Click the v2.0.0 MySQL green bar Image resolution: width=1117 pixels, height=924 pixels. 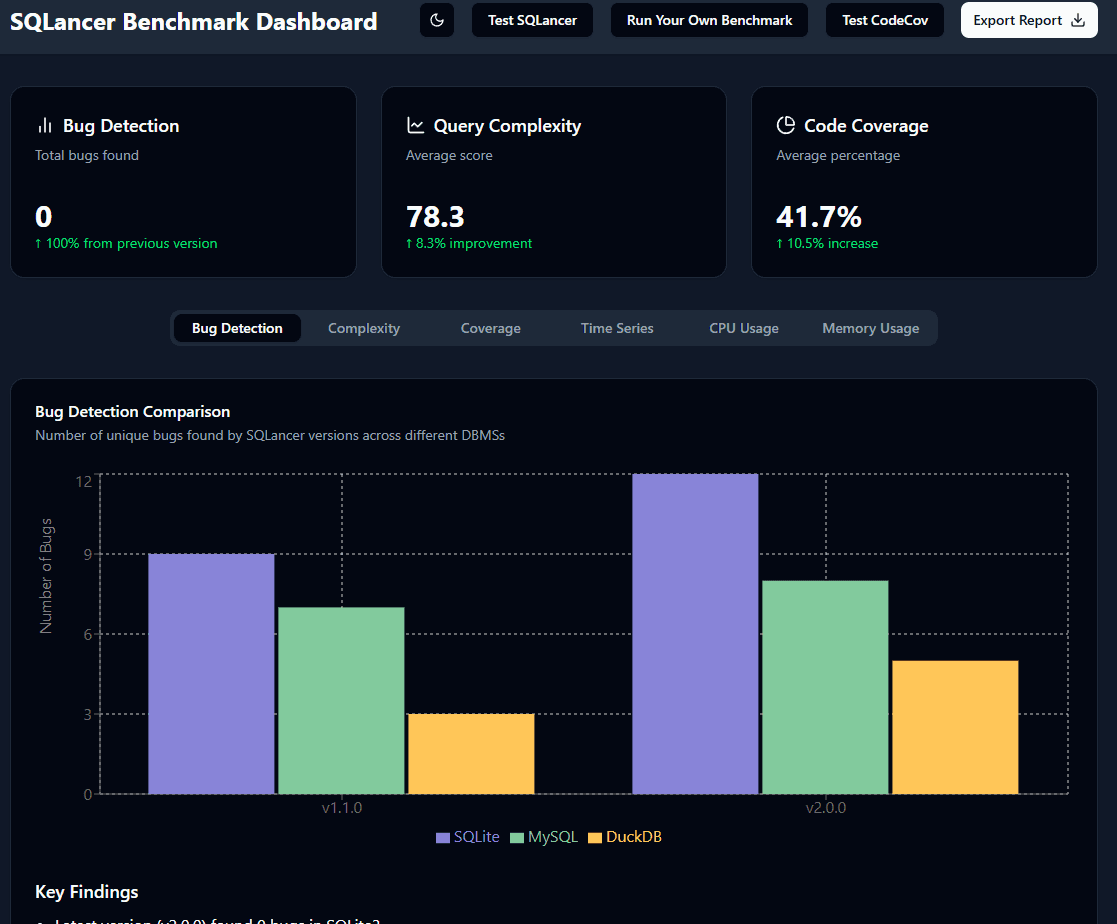pos(825,687)
